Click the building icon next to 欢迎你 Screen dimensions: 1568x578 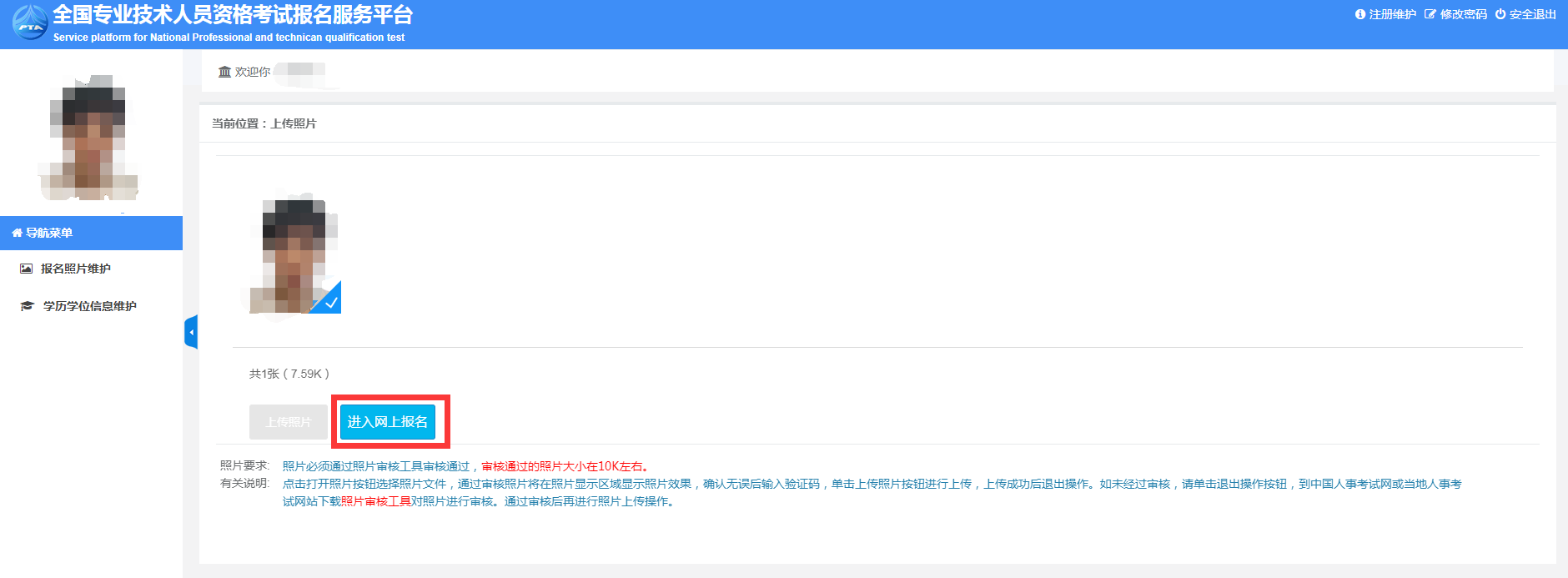click(224, 72)
